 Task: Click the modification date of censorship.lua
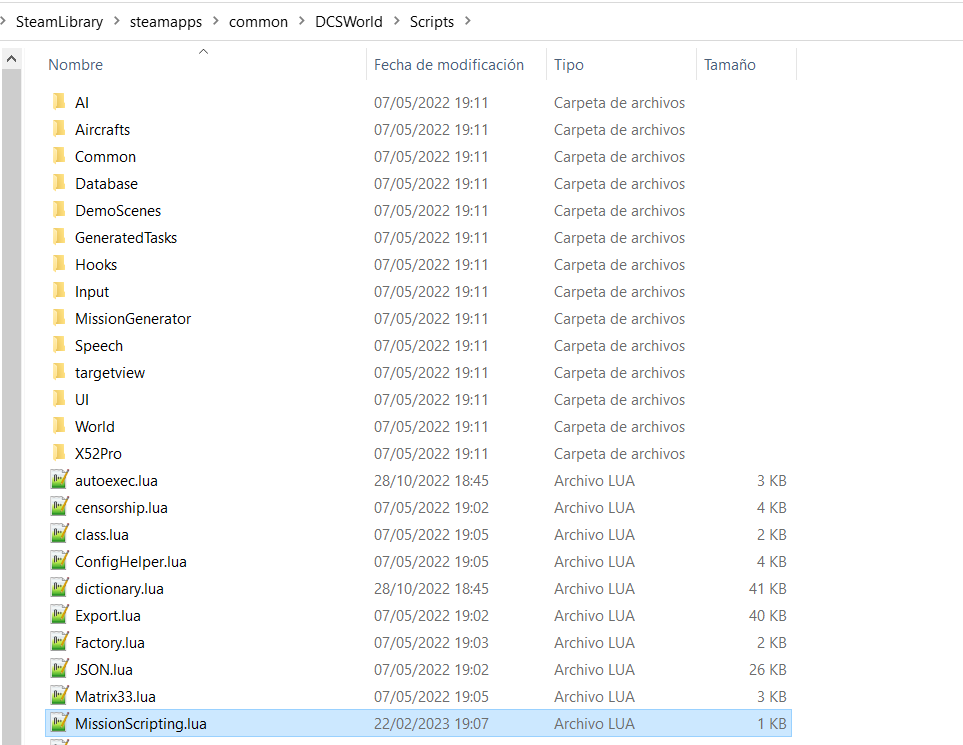click(431, 508)
